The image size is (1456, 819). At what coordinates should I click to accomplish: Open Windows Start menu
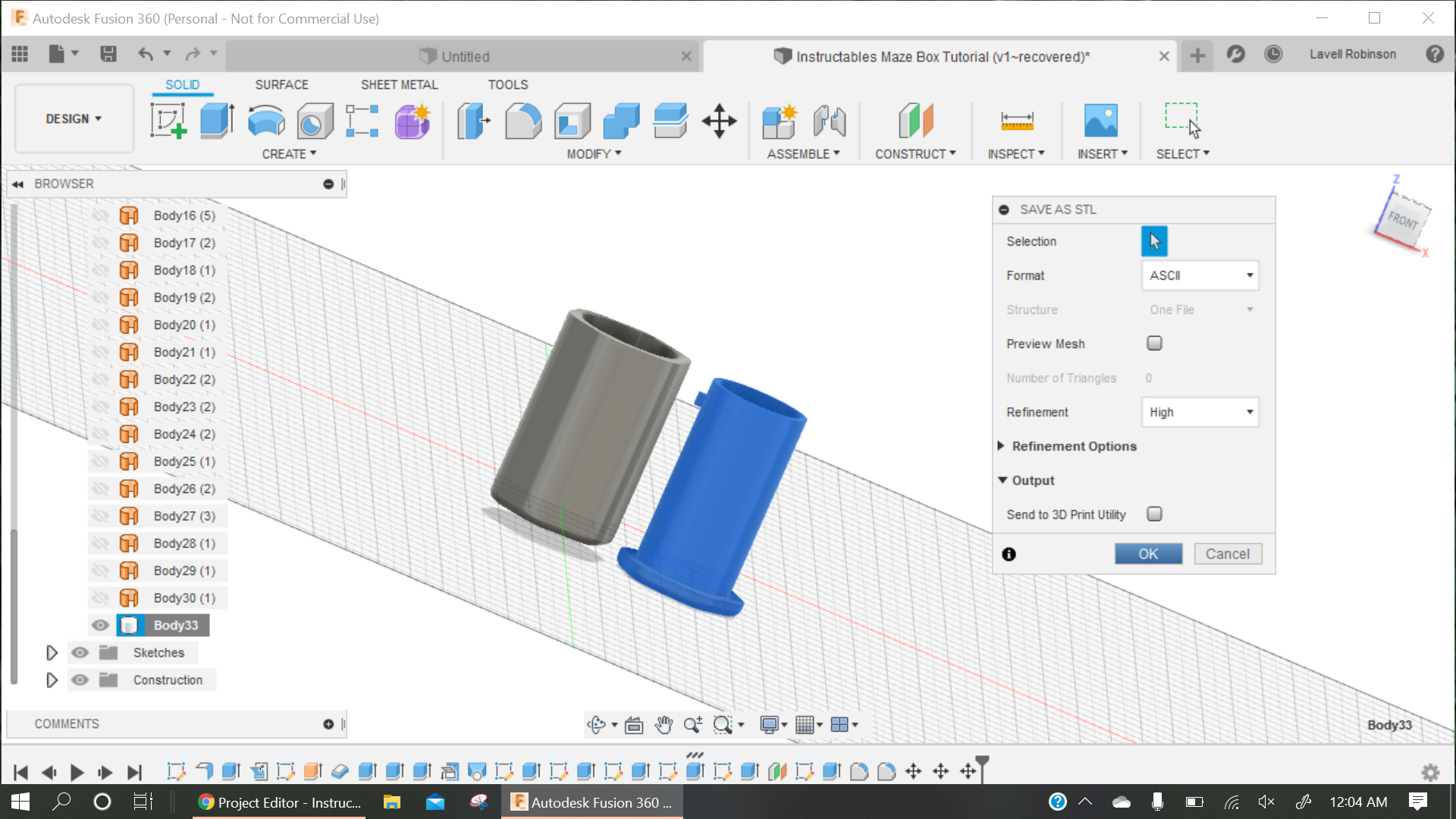click(20, 802)
